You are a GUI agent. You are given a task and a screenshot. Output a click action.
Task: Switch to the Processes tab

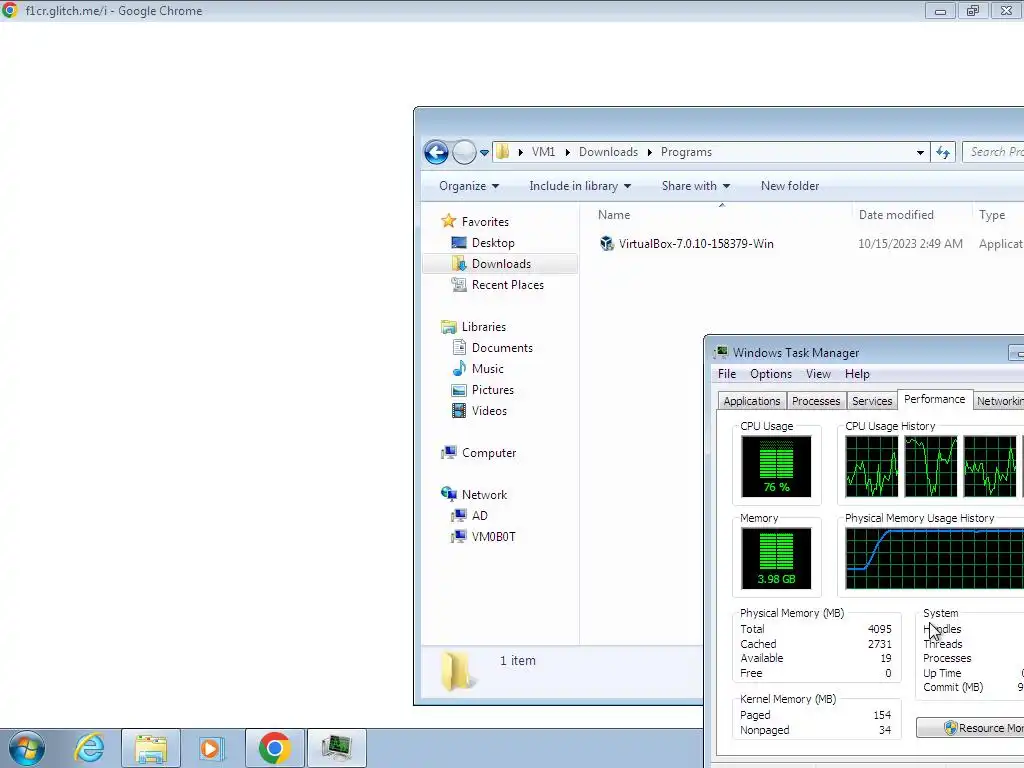[816, 401]
